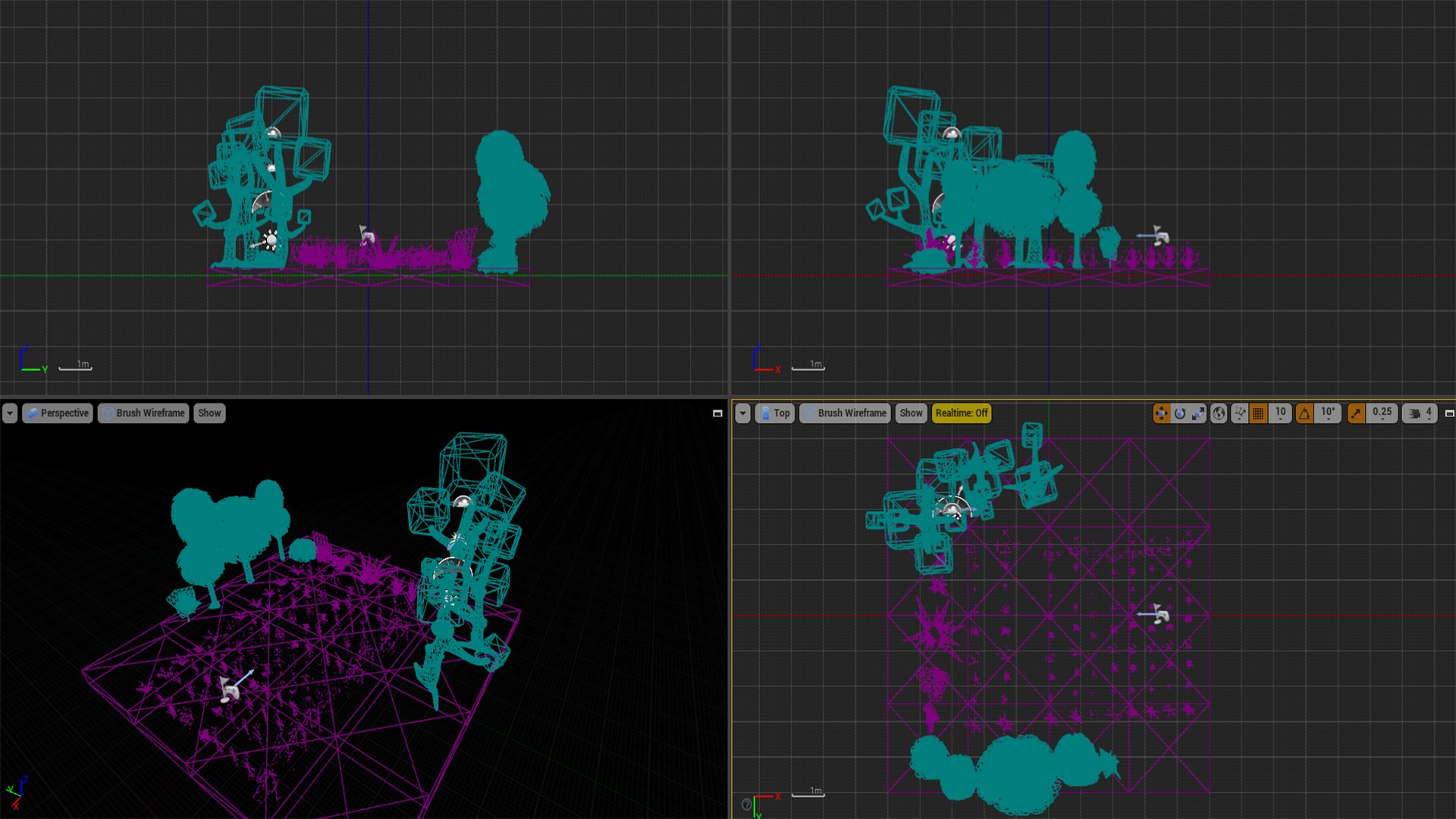This screenshot has height=819, width=1456.
Task: Toggle grid snapping for translation
Action: pos(1259,413)
